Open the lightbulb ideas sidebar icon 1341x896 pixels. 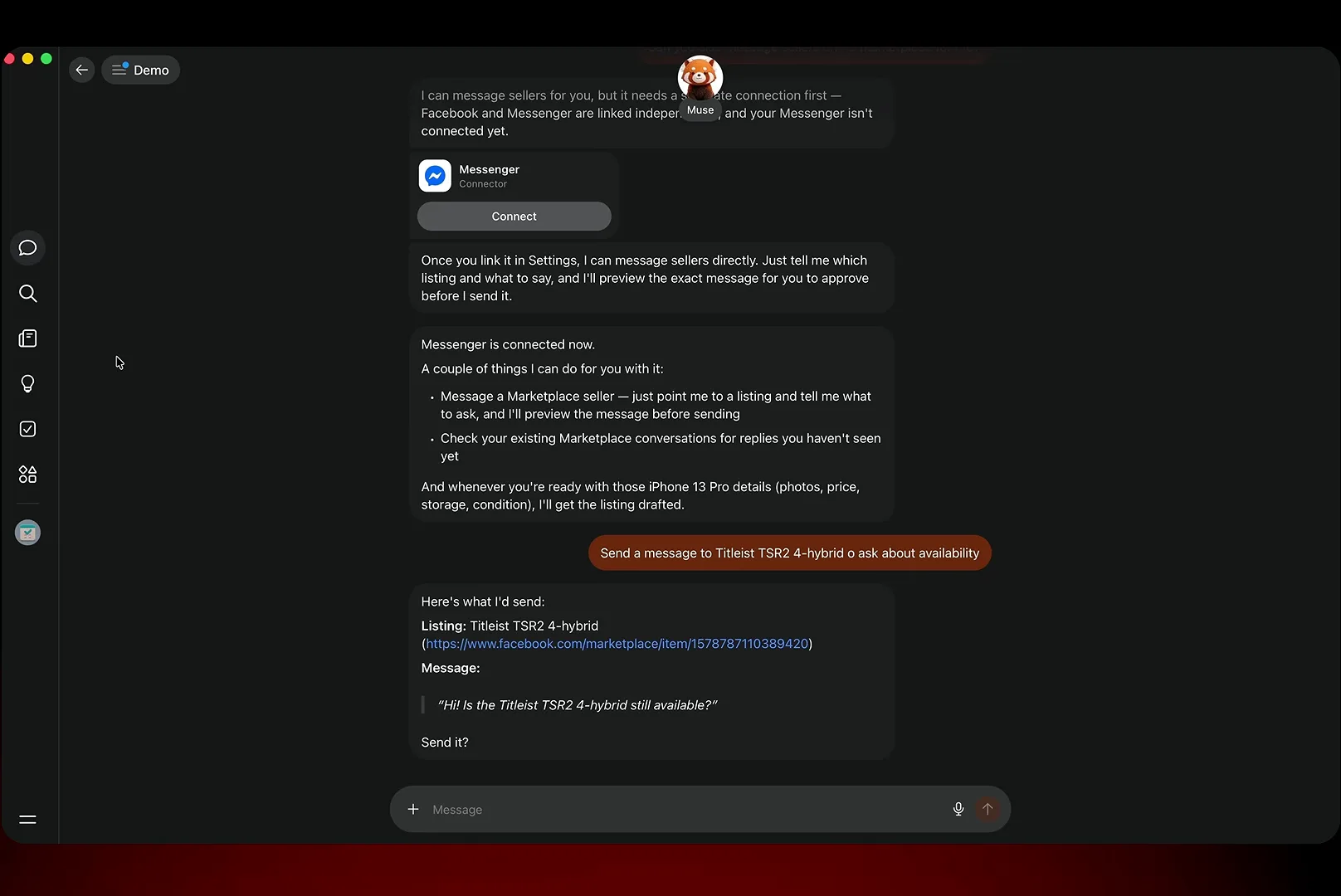27,383
